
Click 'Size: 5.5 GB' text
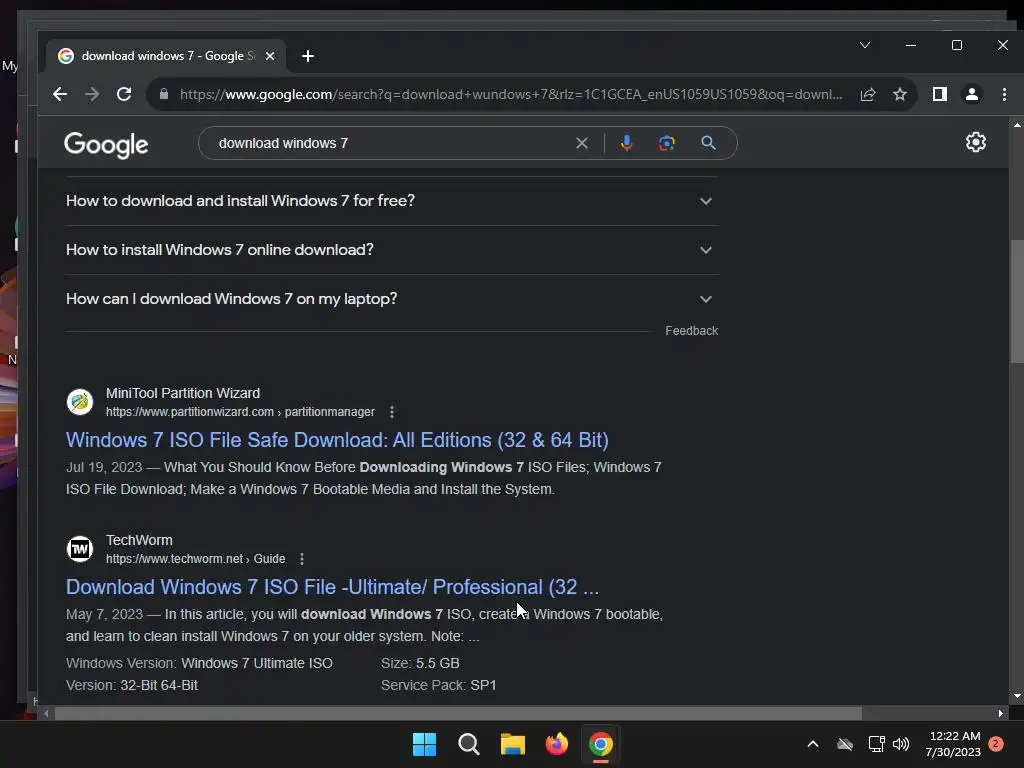(420, 663)
